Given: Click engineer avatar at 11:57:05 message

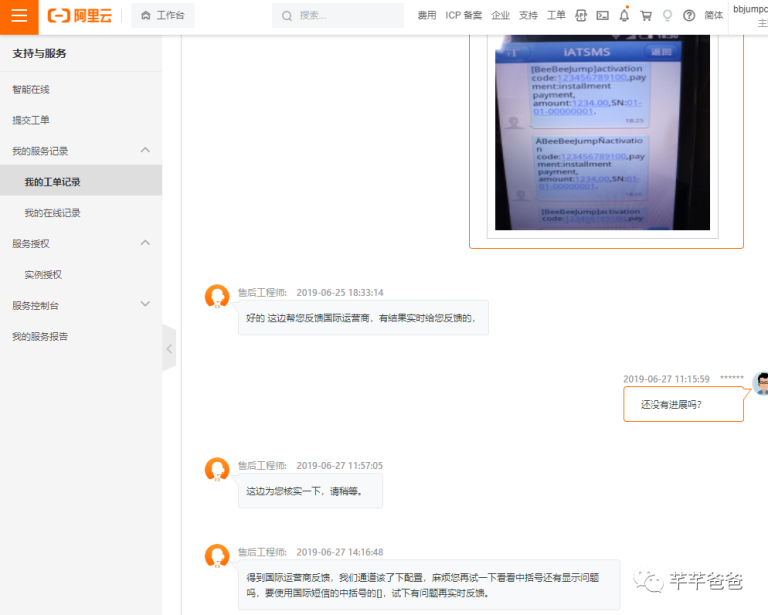Looking at the screenshot, I should click(x=217, y=470).
